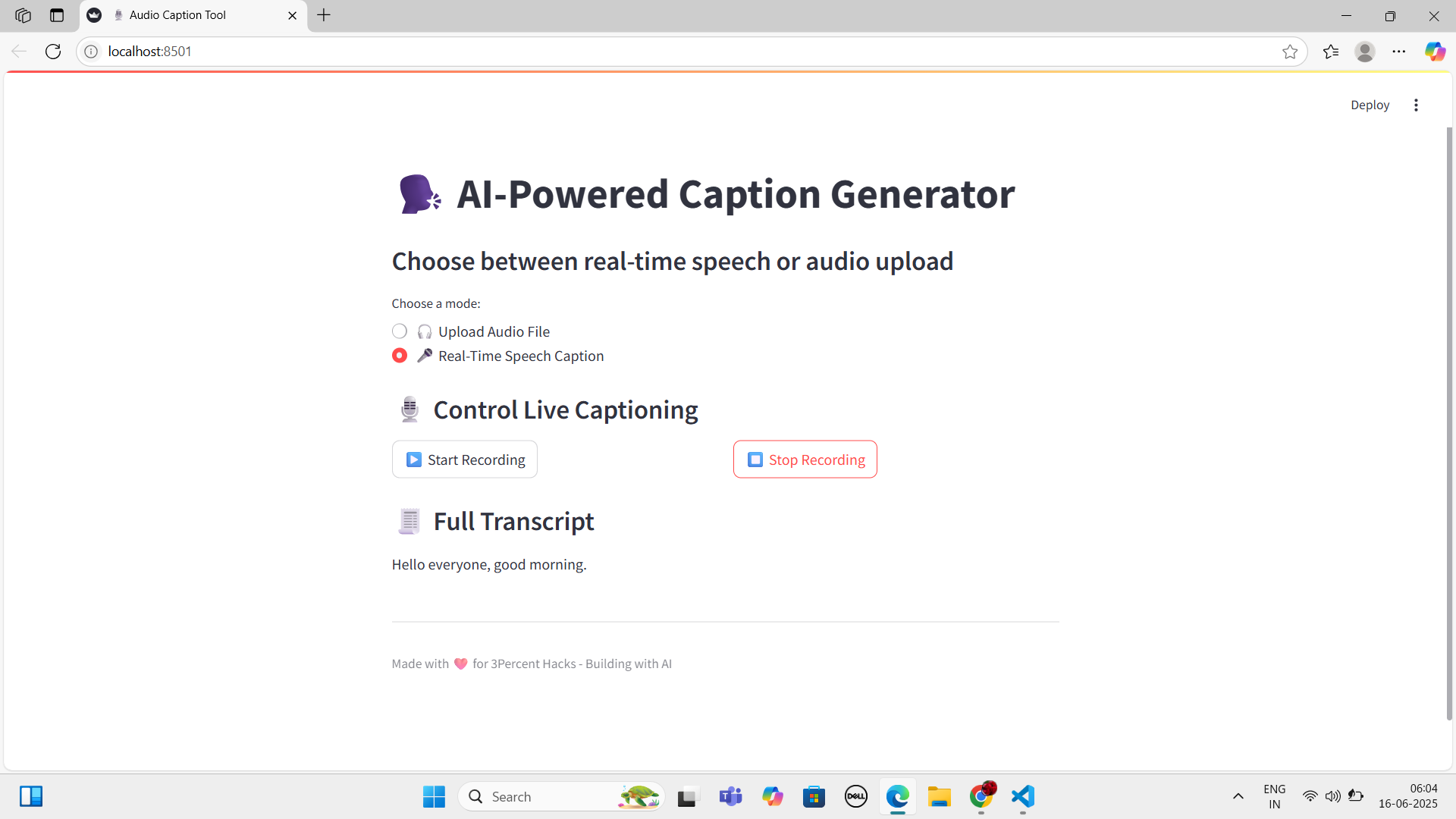
Task: Open the Streamlit three-dot main menu
Action: 1416,105
